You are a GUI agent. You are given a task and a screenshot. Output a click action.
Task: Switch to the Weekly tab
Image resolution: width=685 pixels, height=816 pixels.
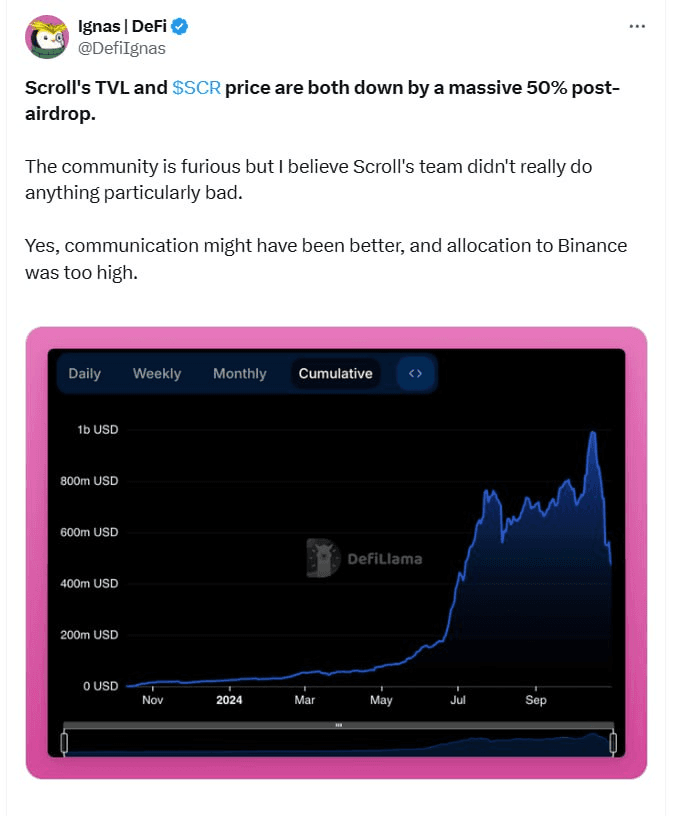tap(157, 373)
